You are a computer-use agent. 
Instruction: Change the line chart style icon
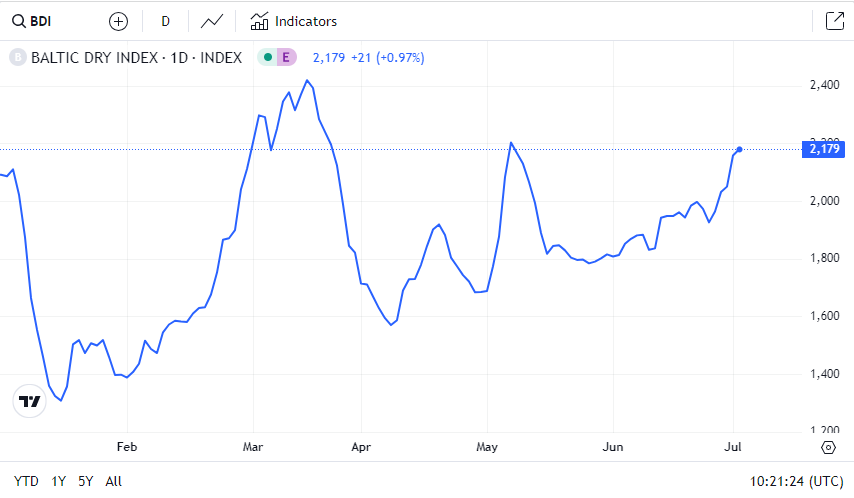pos(212,21)
